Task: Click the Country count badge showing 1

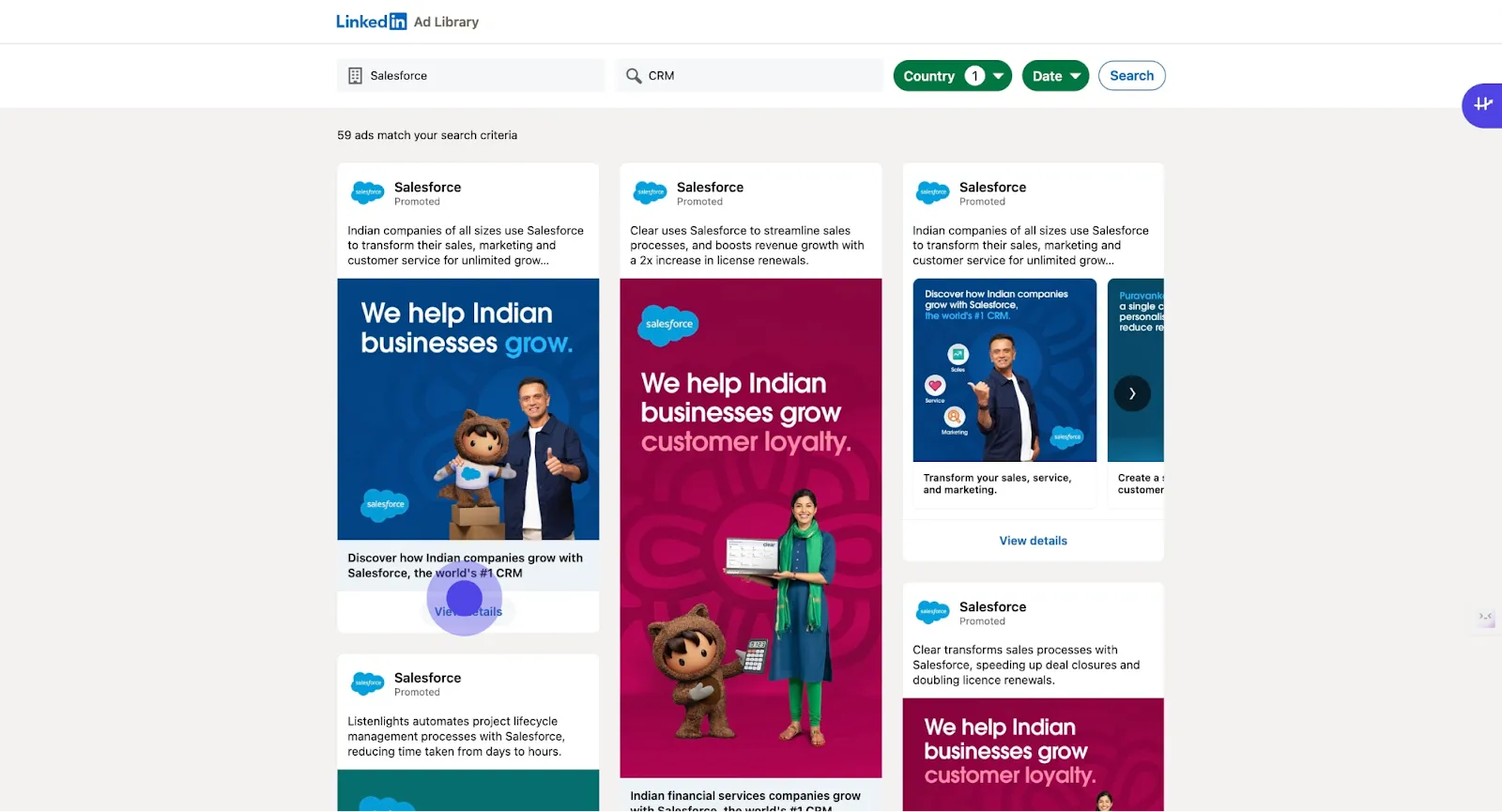Action: click(974, 76)
